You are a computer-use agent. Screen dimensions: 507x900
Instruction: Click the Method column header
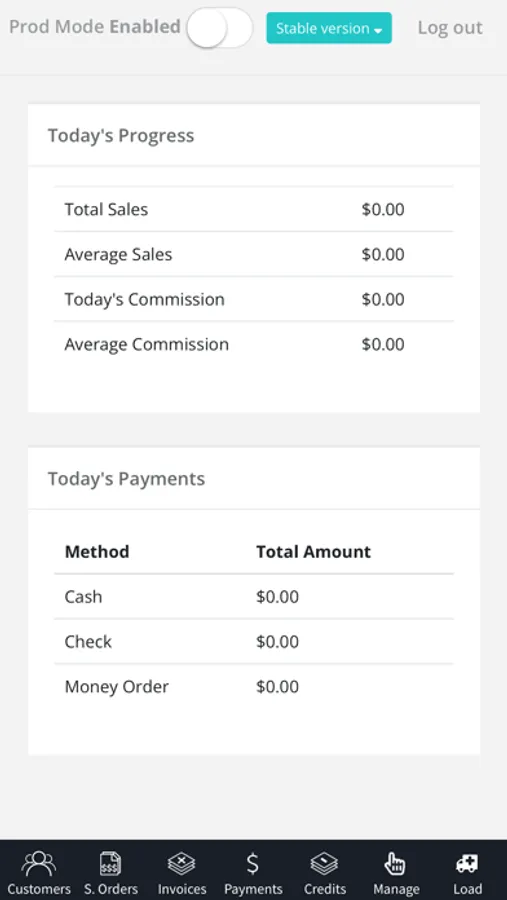(x=97, y=552)
